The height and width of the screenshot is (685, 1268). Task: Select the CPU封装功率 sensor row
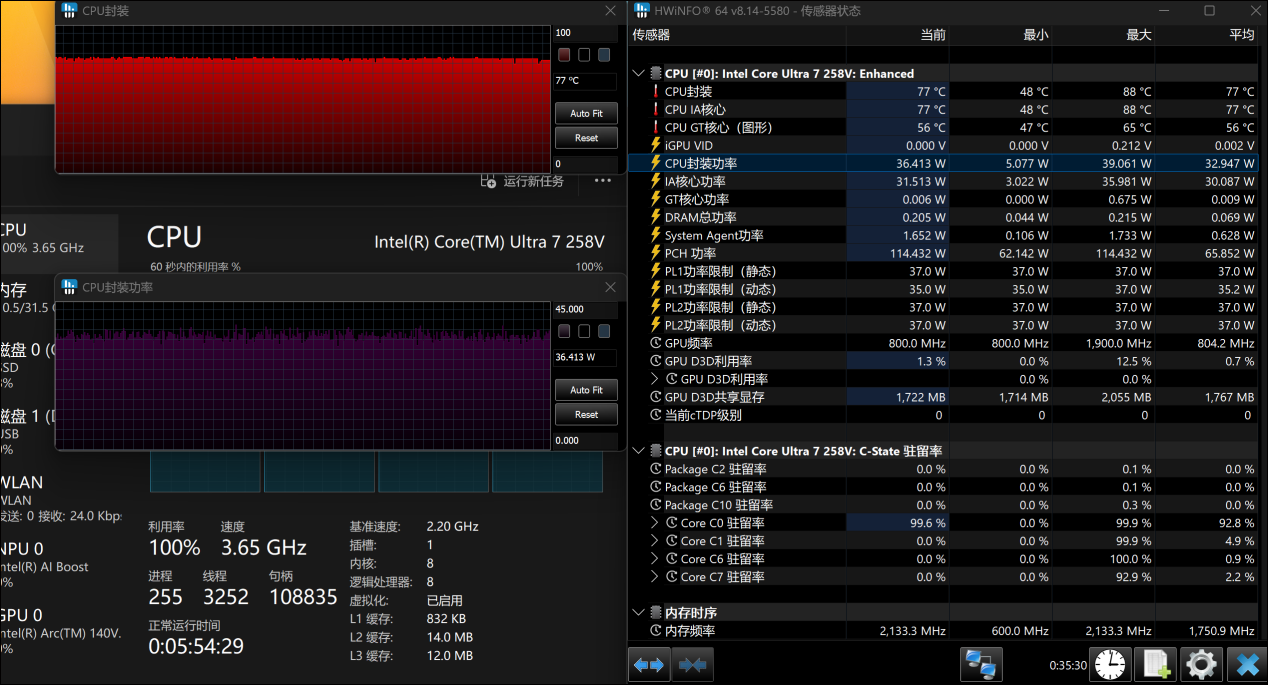[x=700, y=163]
